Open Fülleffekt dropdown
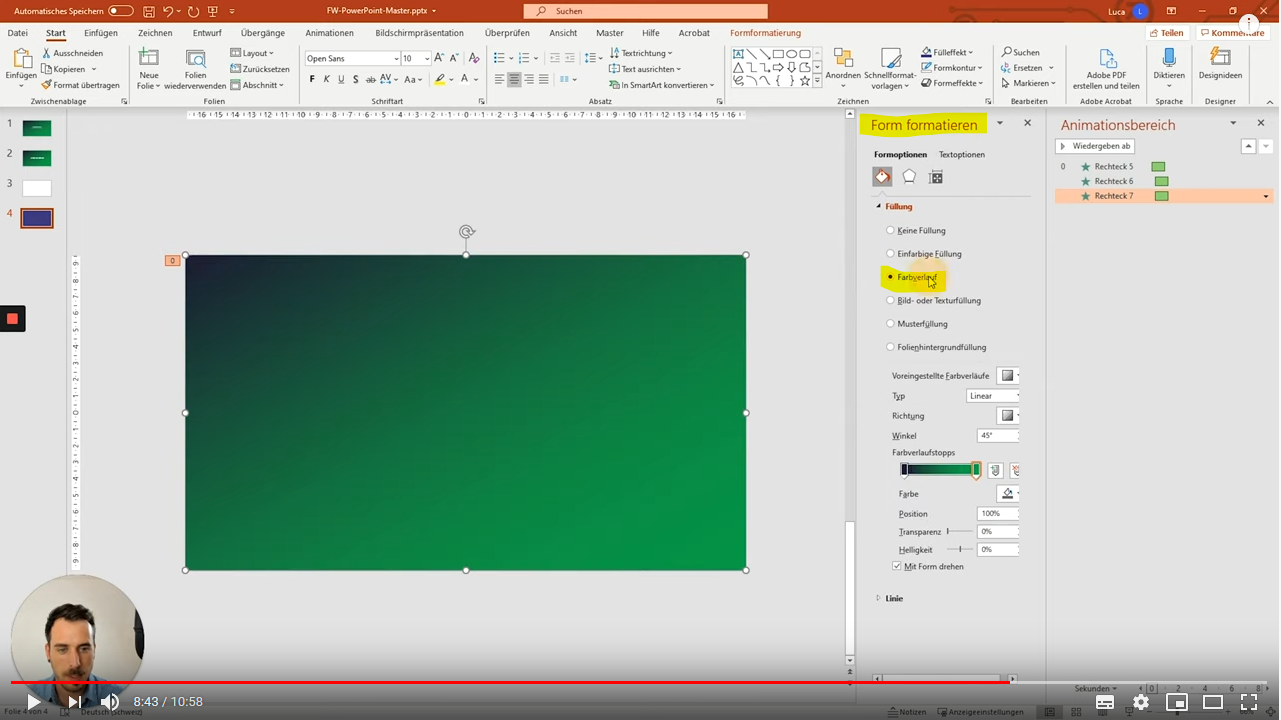Viewport: 1281px width, 720px height. click(947, 52)
